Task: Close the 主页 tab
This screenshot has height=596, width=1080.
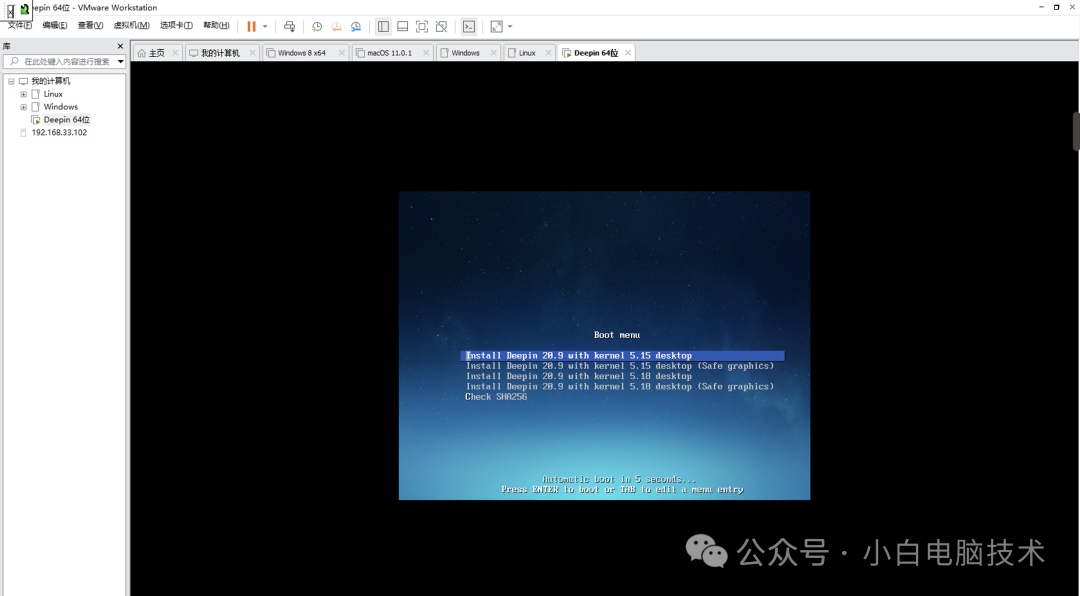Action: click(175, 52)
